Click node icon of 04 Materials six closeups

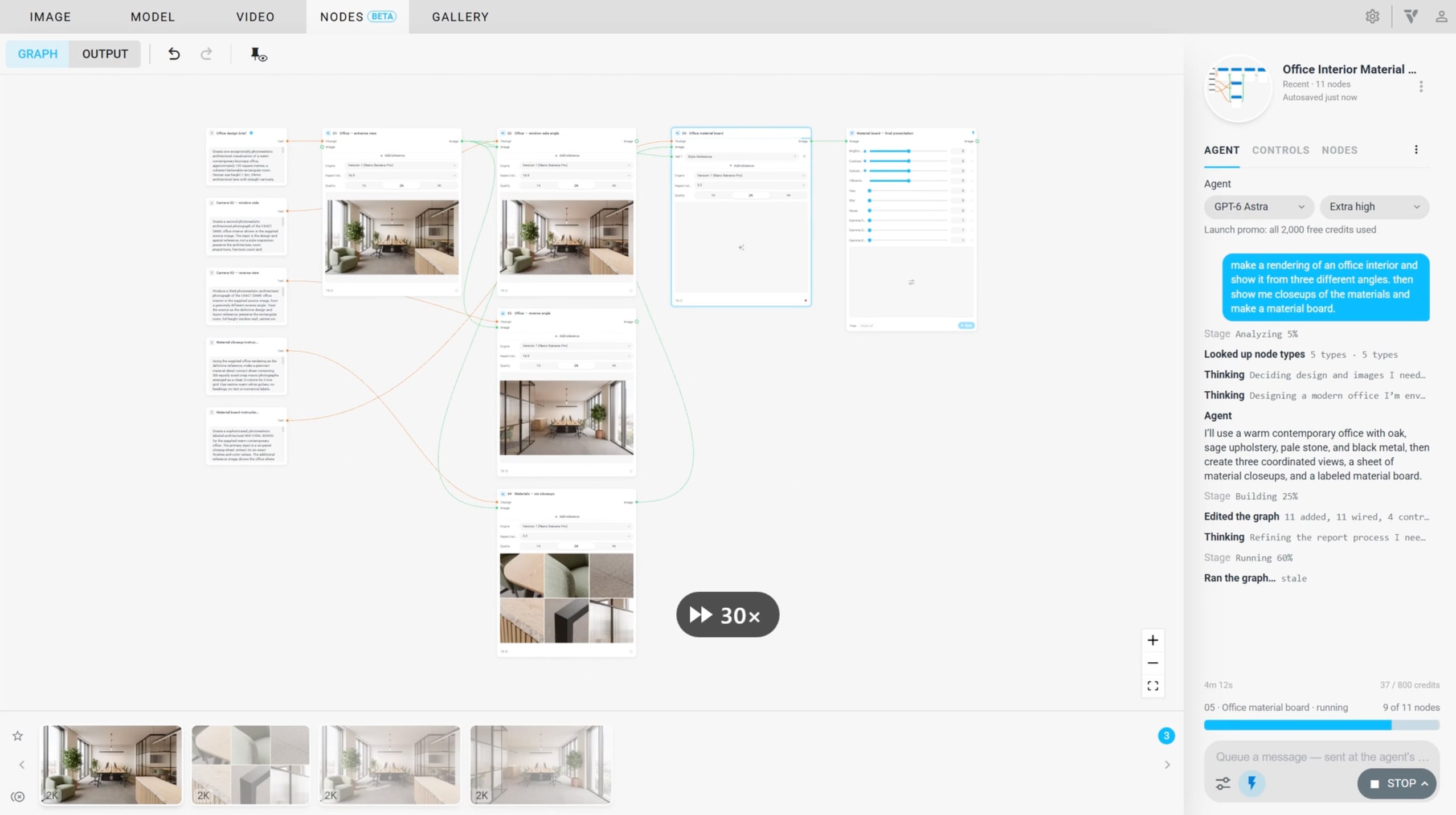point(502,494)
